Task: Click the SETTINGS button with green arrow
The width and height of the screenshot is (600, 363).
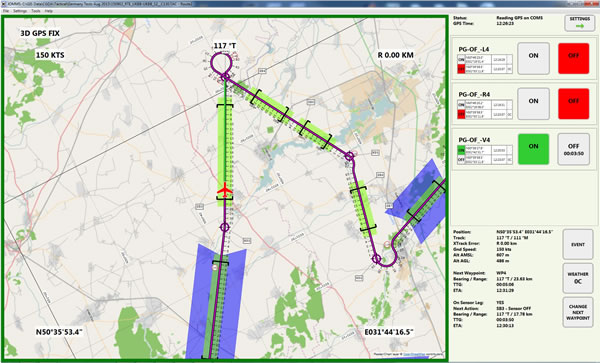Action: (579, 23)
